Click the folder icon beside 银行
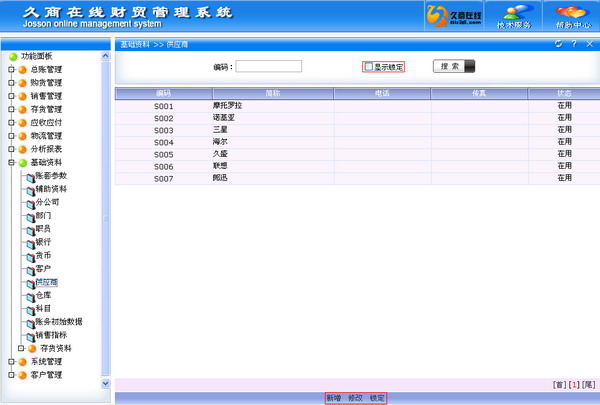 31,244
